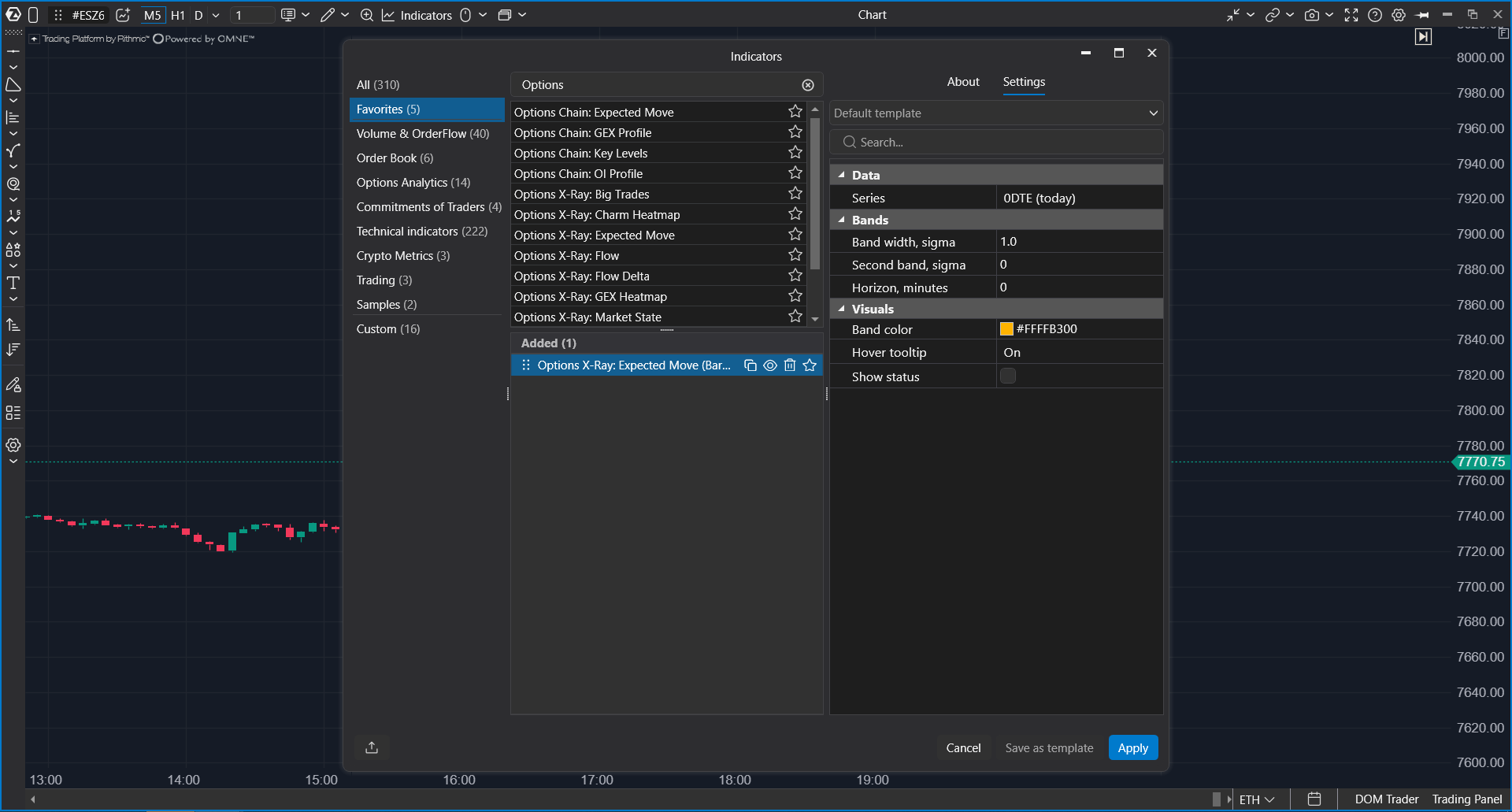Screen dimensions: 1512x812
Task: Click the export icon at dialog bottom left
Action: [372, 747]
